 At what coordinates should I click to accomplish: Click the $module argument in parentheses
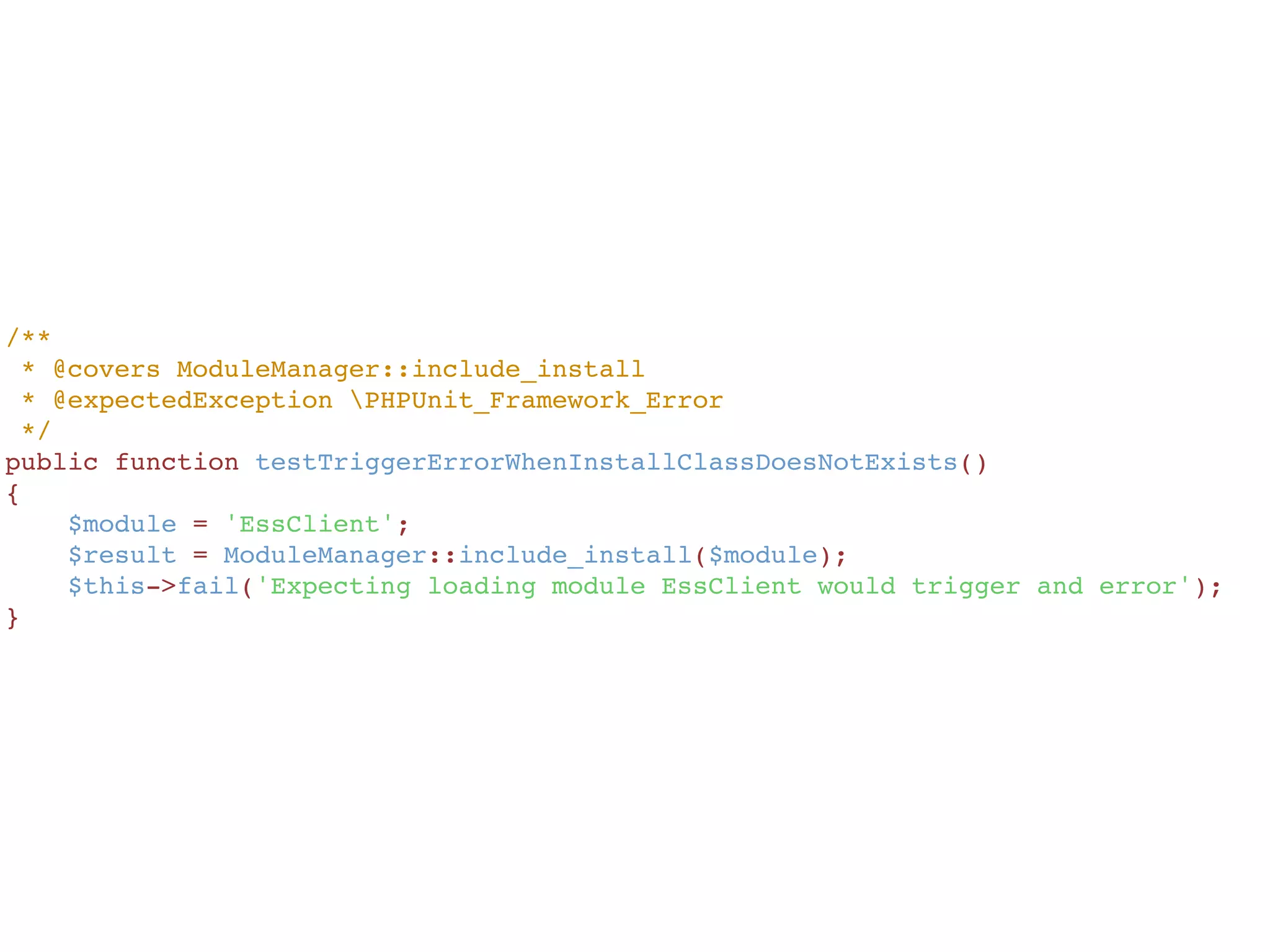coord(763,555)
